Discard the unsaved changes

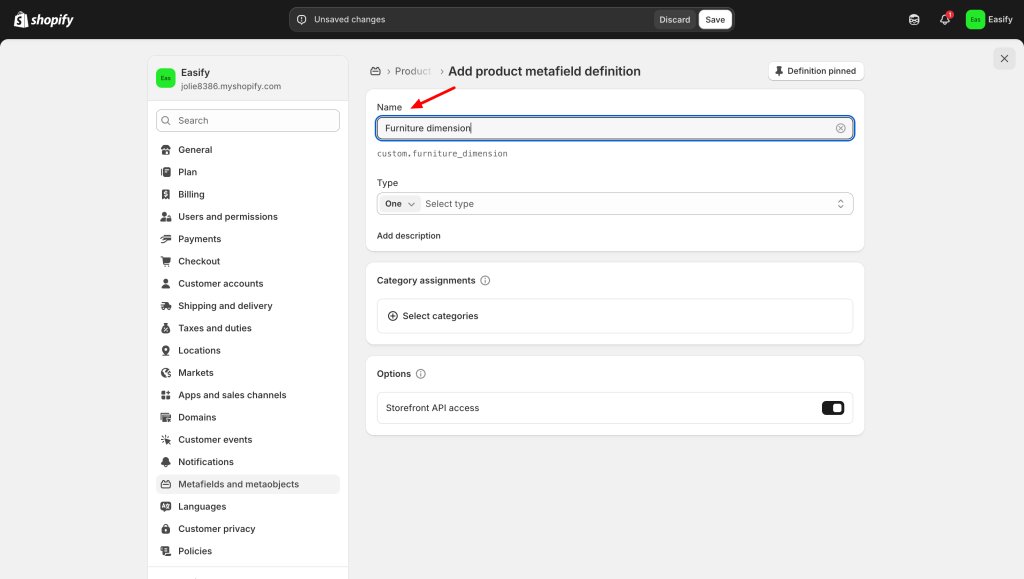[675, 19]
